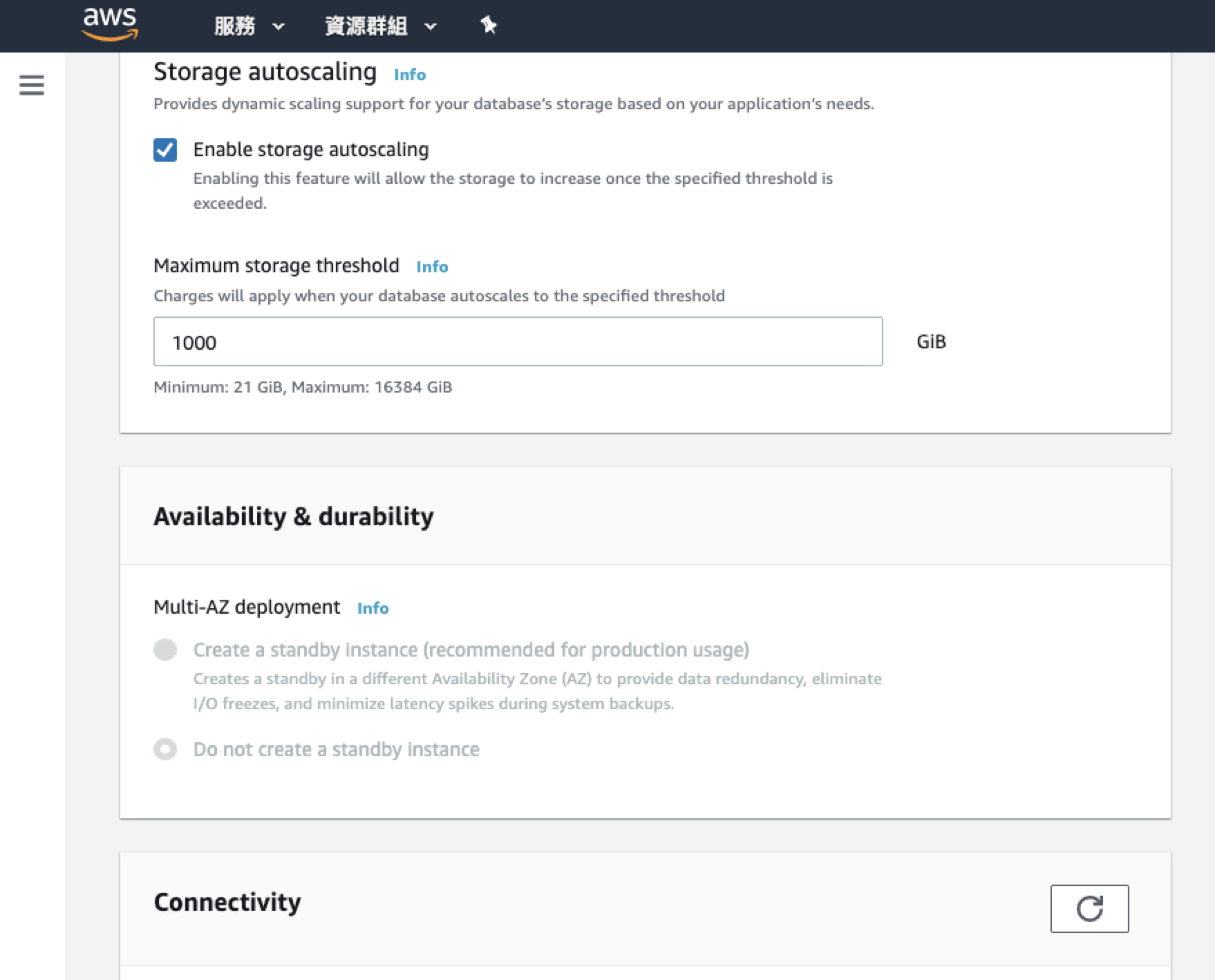Image resolution: width=1215 pixels, height=980 pixels.
Task: Click the 'Enable storage autoscaling' label text
Action: 311,149
